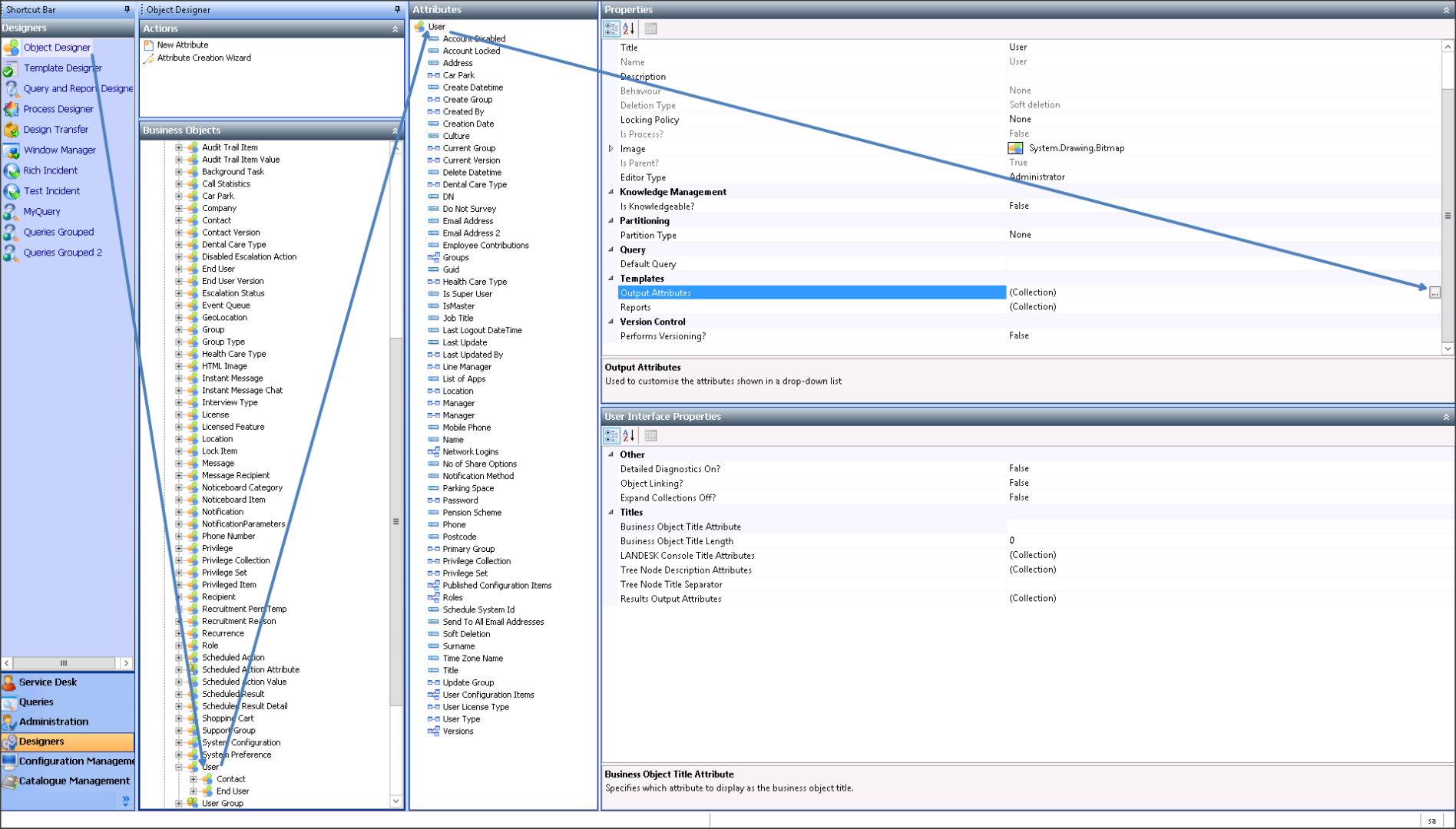Start the Attribute Creation Wizard
1456x829 pixels.
click(204, 58)
